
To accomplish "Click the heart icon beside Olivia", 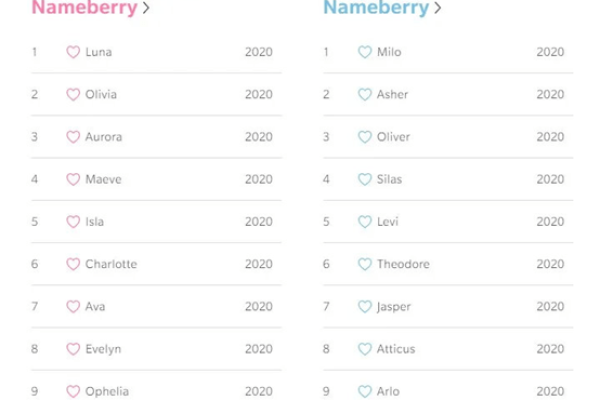I will coord(73,95).
